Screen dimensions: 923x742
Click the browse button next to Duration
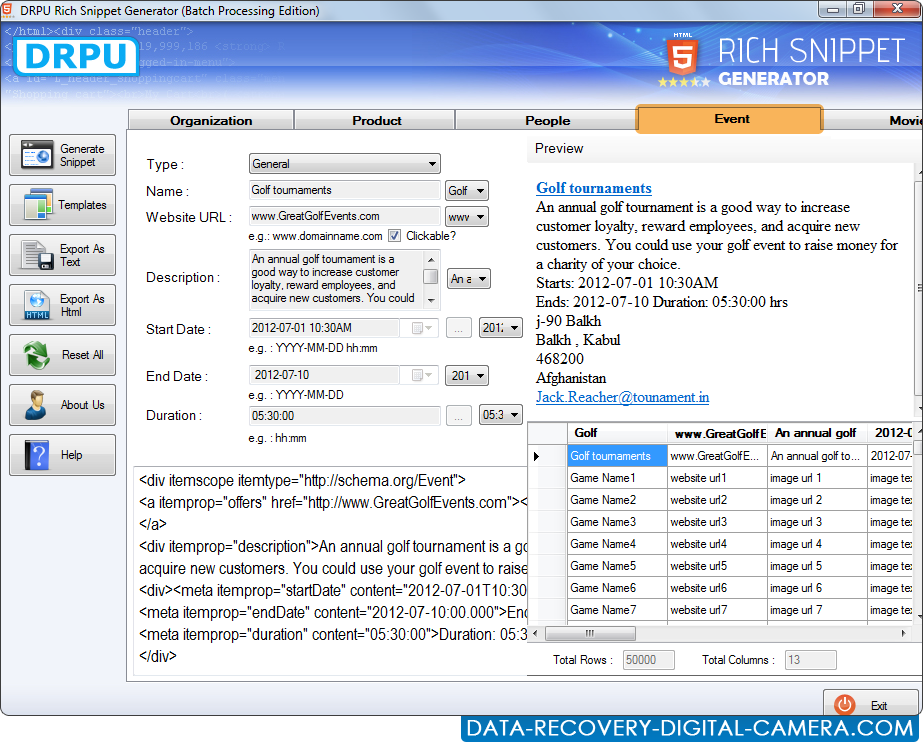click(459, 415)
